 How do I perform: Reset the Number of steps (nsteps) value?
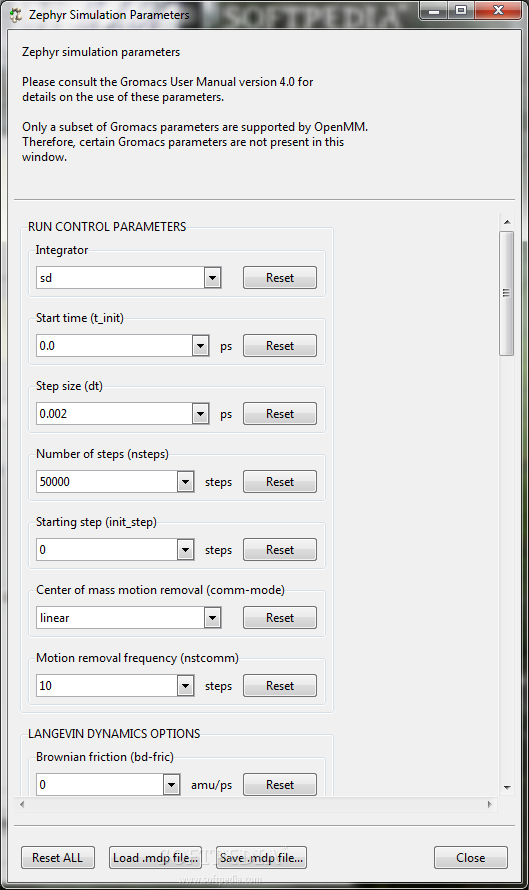pos(280,482)
